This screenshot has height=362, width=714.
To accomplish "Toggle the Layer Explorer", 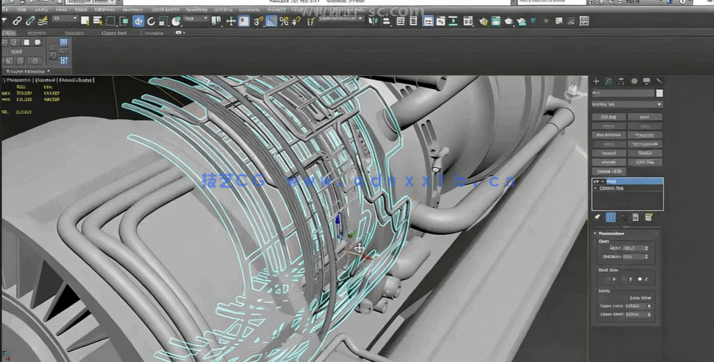I will click(x=413, y=21).
